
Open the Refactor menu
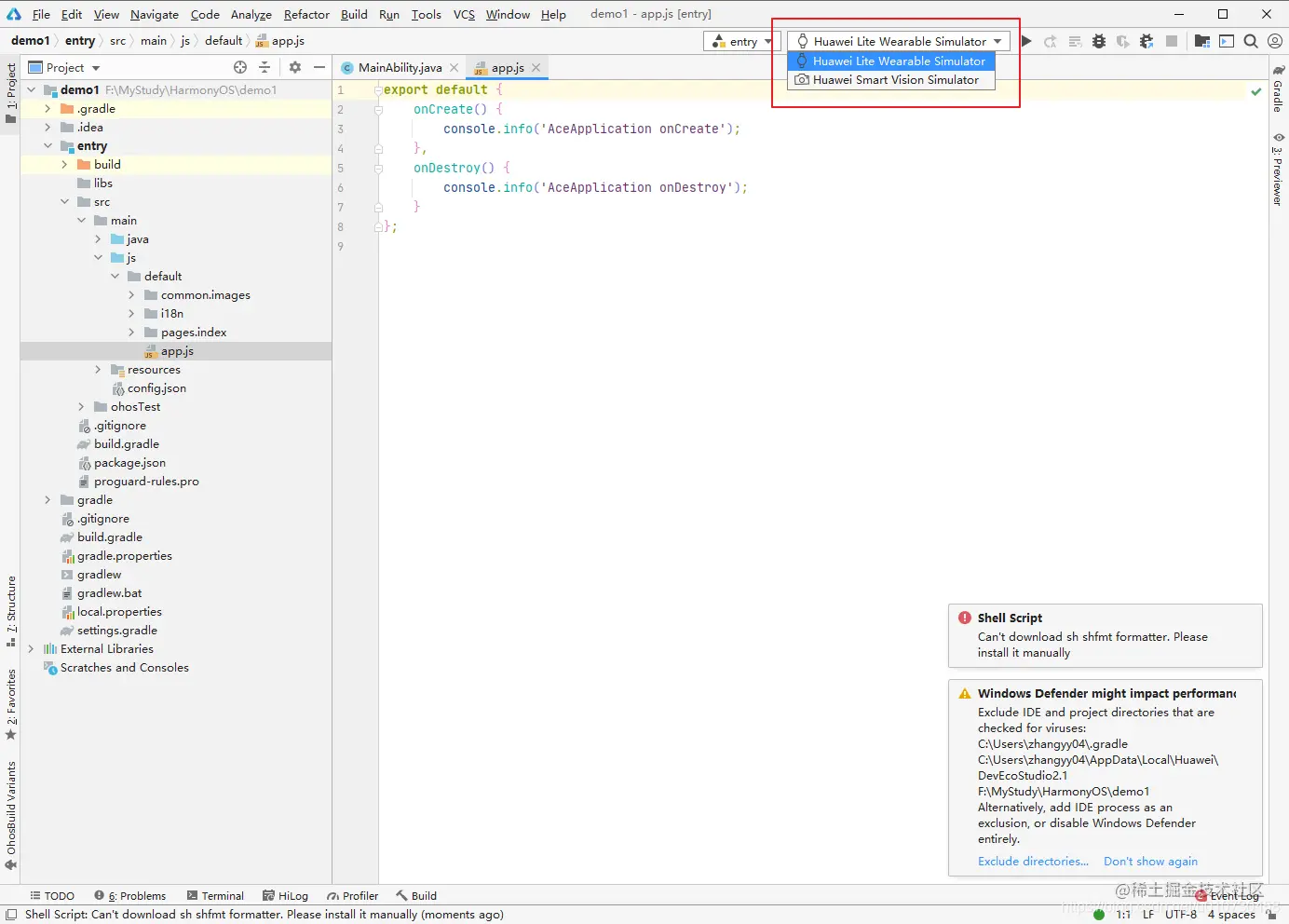[x=306, y=14]
